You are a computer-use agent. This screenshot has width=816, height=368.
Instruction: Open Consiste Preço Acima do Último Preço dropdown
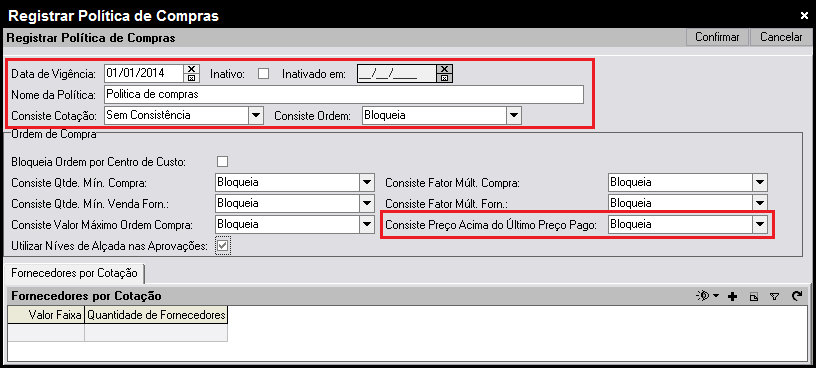click(x=760, y=224)
